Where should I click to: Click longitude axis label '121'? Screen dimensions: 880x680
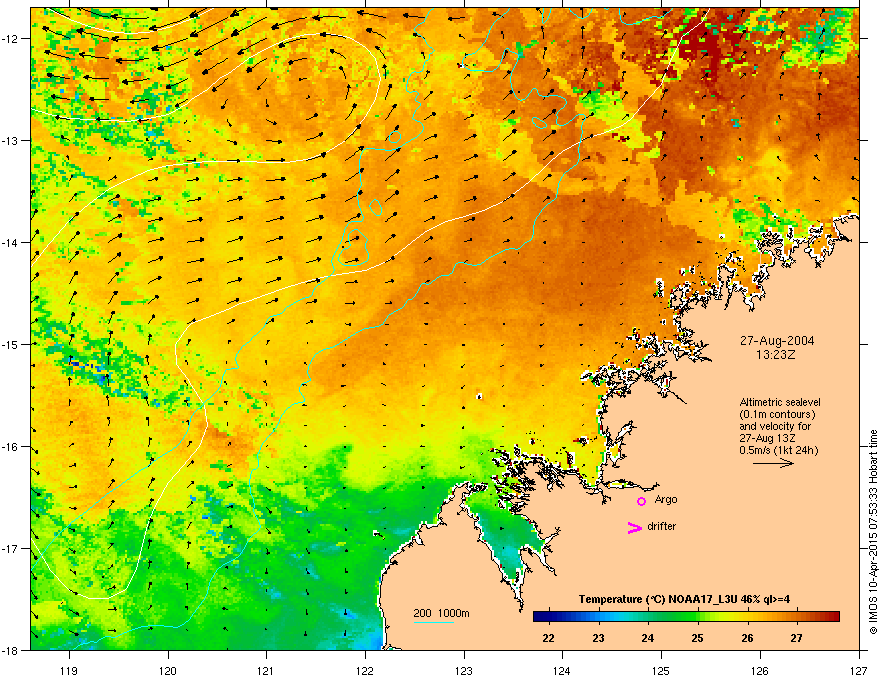[x=266, y=671]
